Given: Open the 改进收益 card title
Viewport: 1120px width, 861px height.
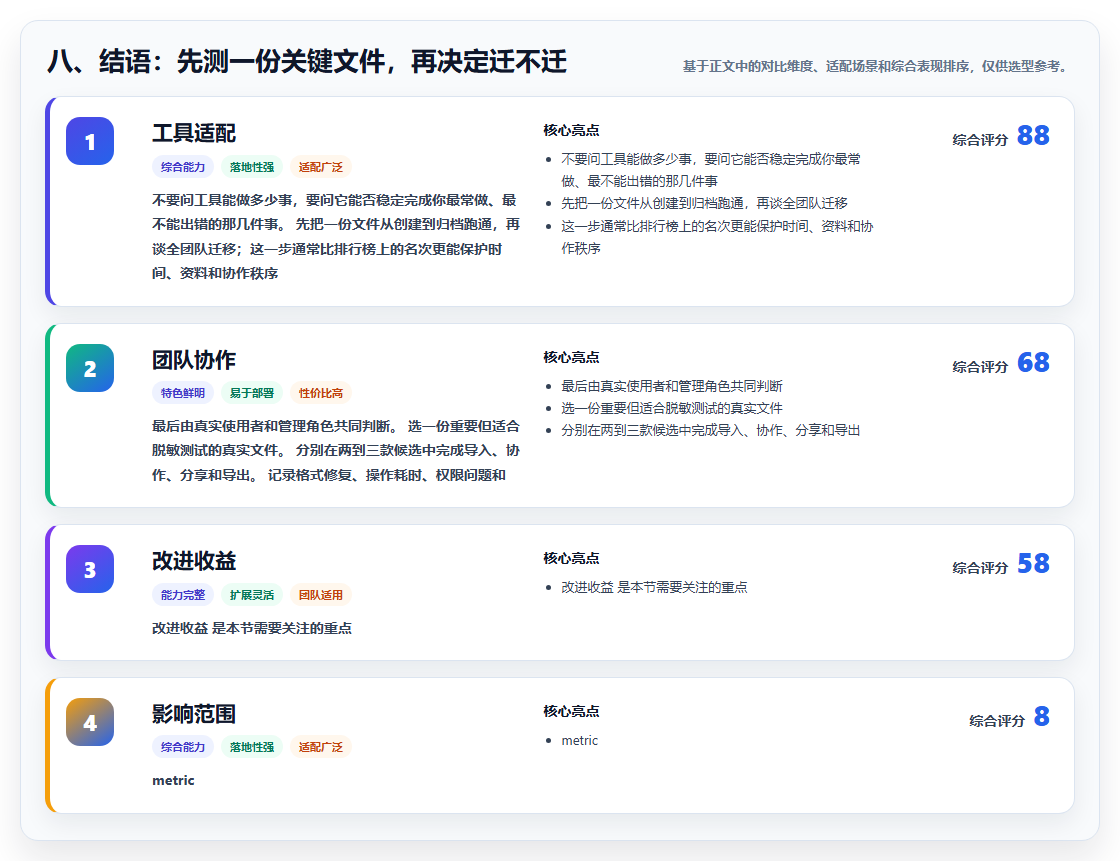Looking at the screenshot, I should click(x=194, y=561).
